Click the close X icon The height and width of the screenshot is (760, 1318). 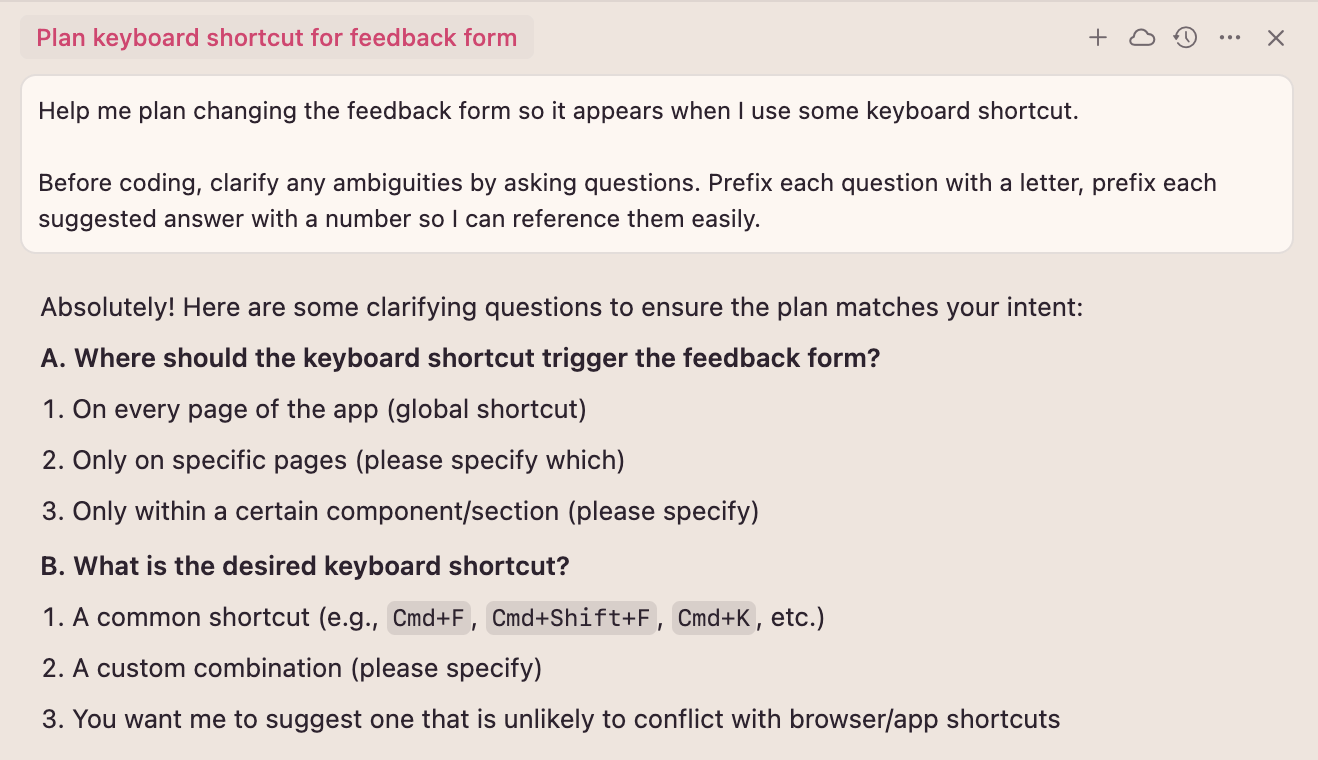click(1275, 37)
